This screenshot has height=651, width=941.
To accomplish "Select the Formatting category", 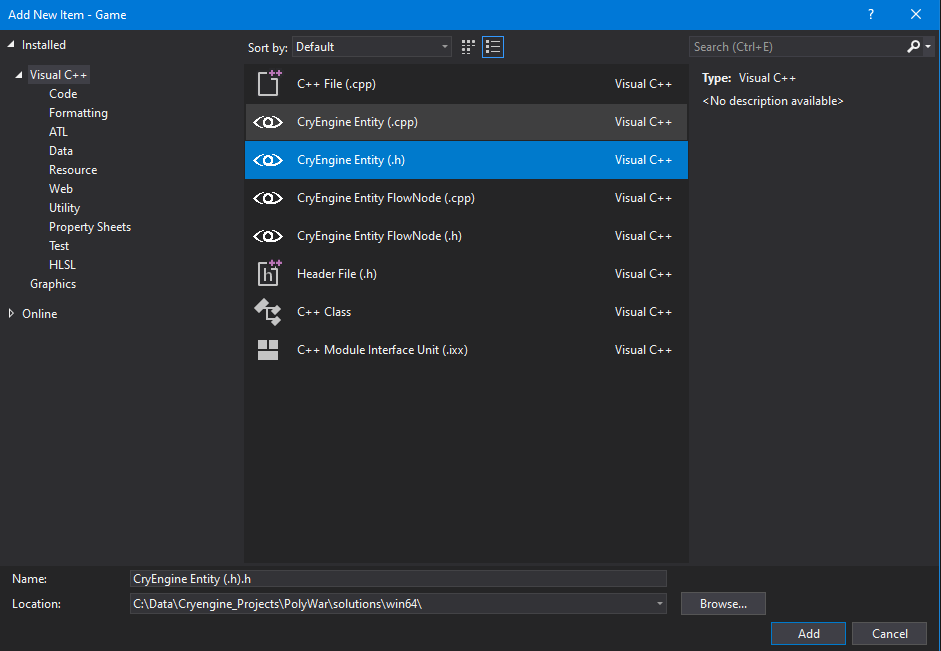I will point(79,113).
